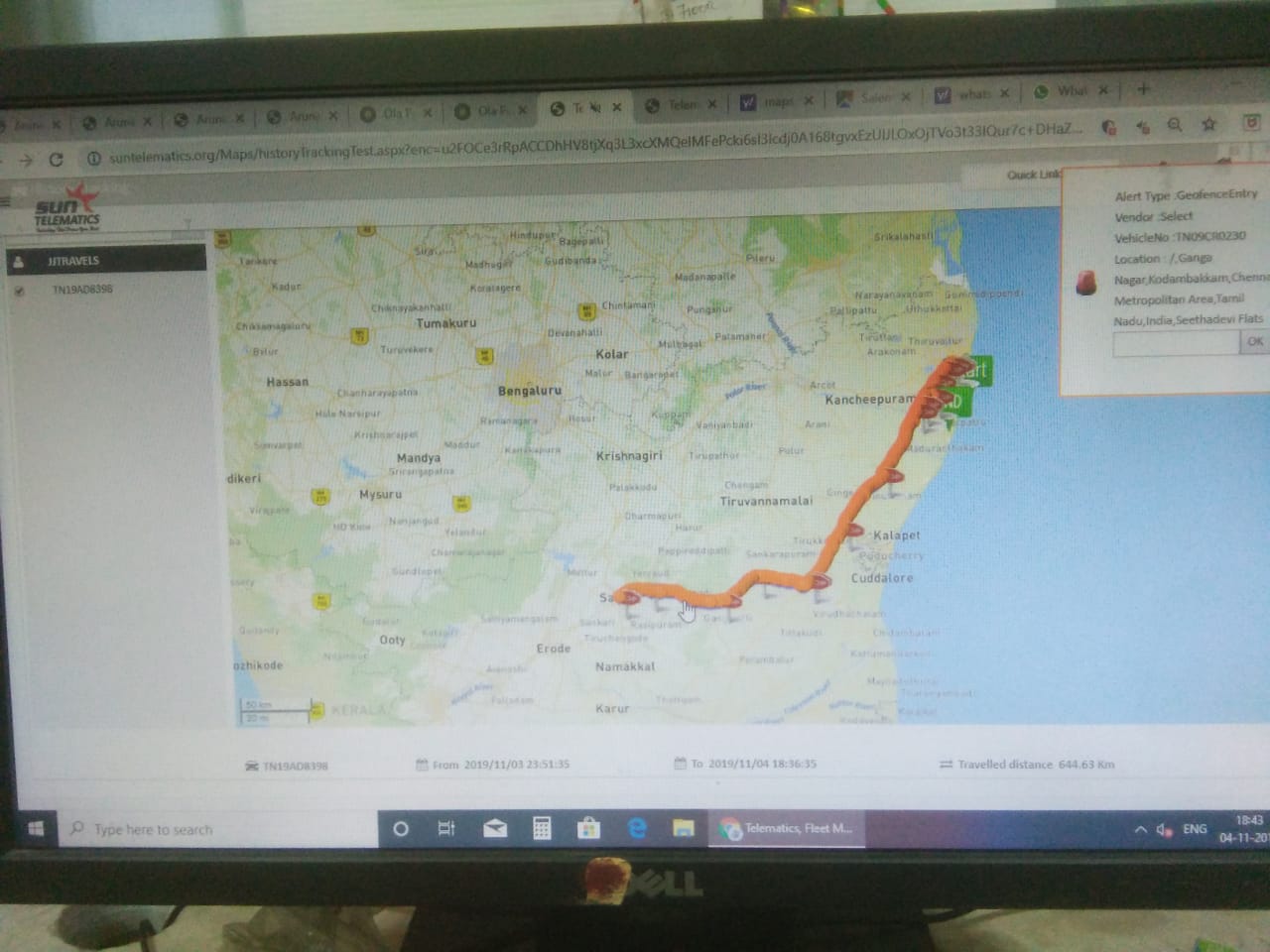This screenshot has height=952, width=1270.
Task: Click the red stop marker near Kalapet
Action: (x=855, y=531)
